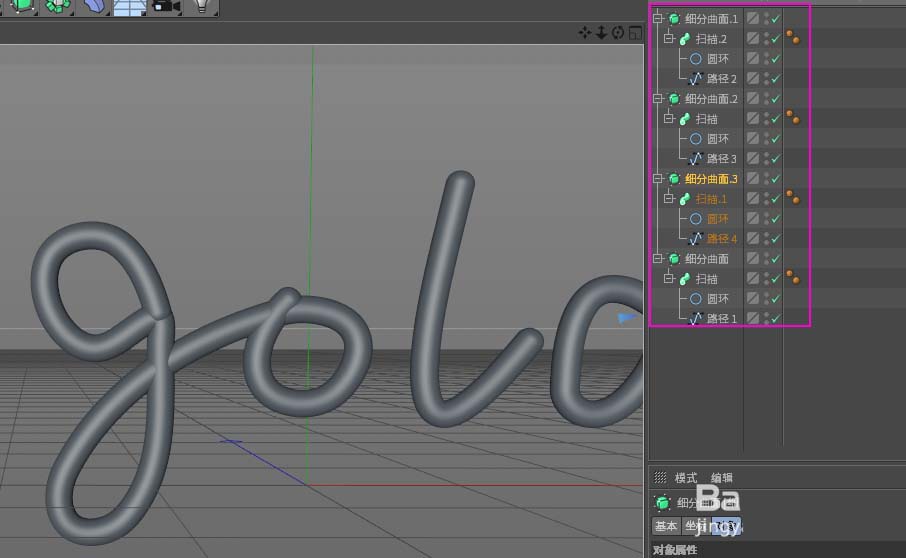Select the 路径 1 object
The width and height of the screenshot is (906, 558).
721,319
